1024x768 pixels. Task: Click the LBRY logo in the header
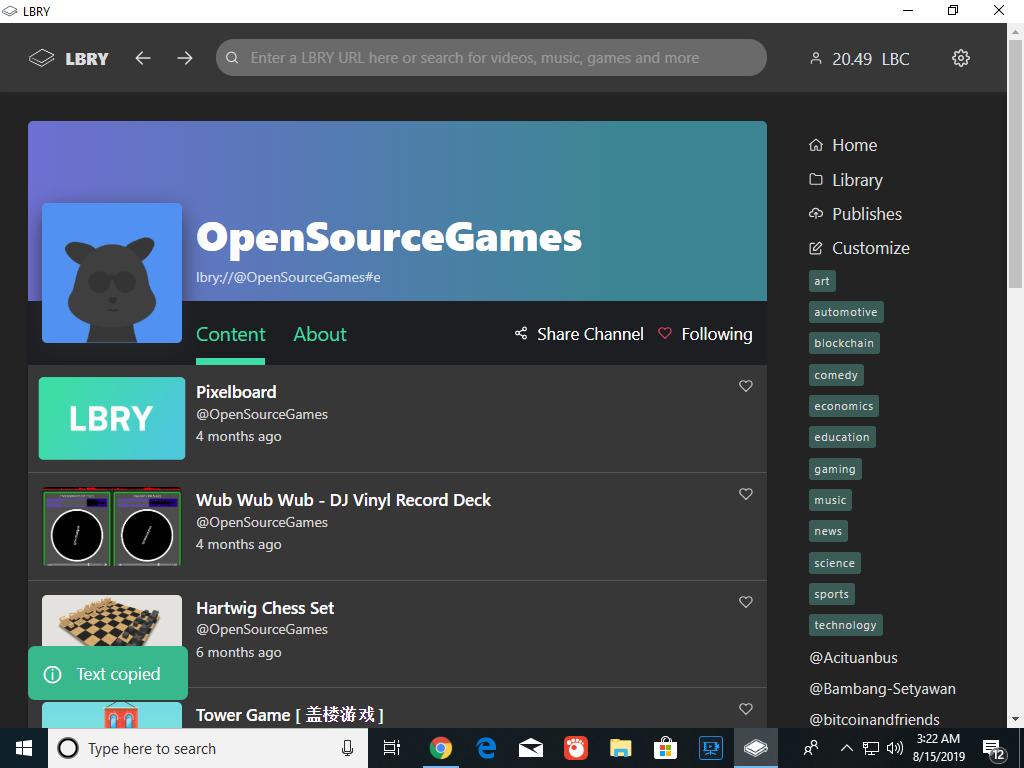pos(69,58)
